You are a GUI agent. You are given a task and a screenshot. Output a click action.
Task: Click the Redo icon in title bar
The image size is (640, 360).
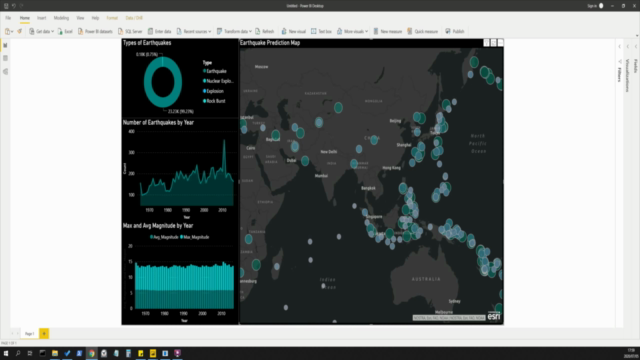(21, 6)
